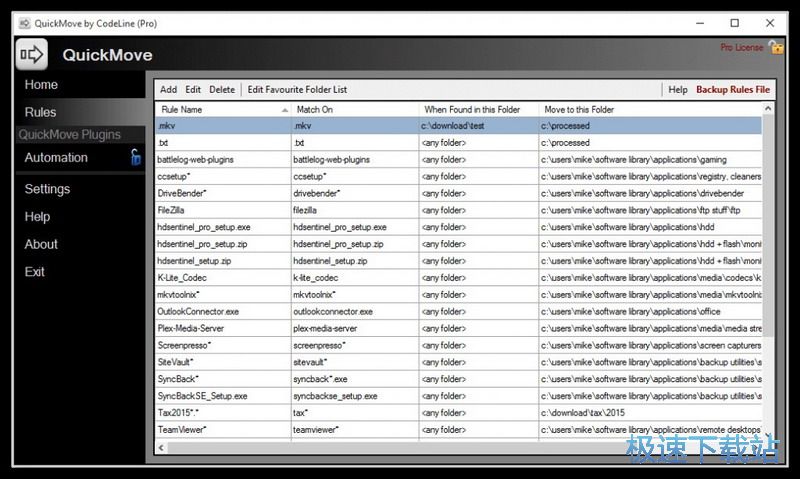This screenshot has width=800, height=479.
Task: Select Exit in the sidebar
Action: [35, 272]
